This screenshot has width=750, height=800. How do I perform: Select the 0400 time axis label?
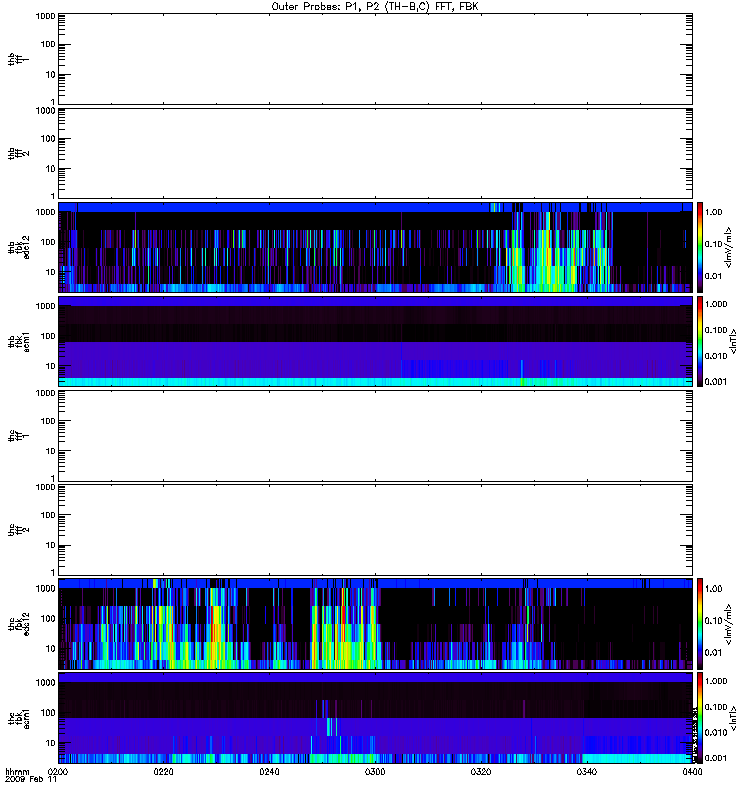[x=692, y=772]
